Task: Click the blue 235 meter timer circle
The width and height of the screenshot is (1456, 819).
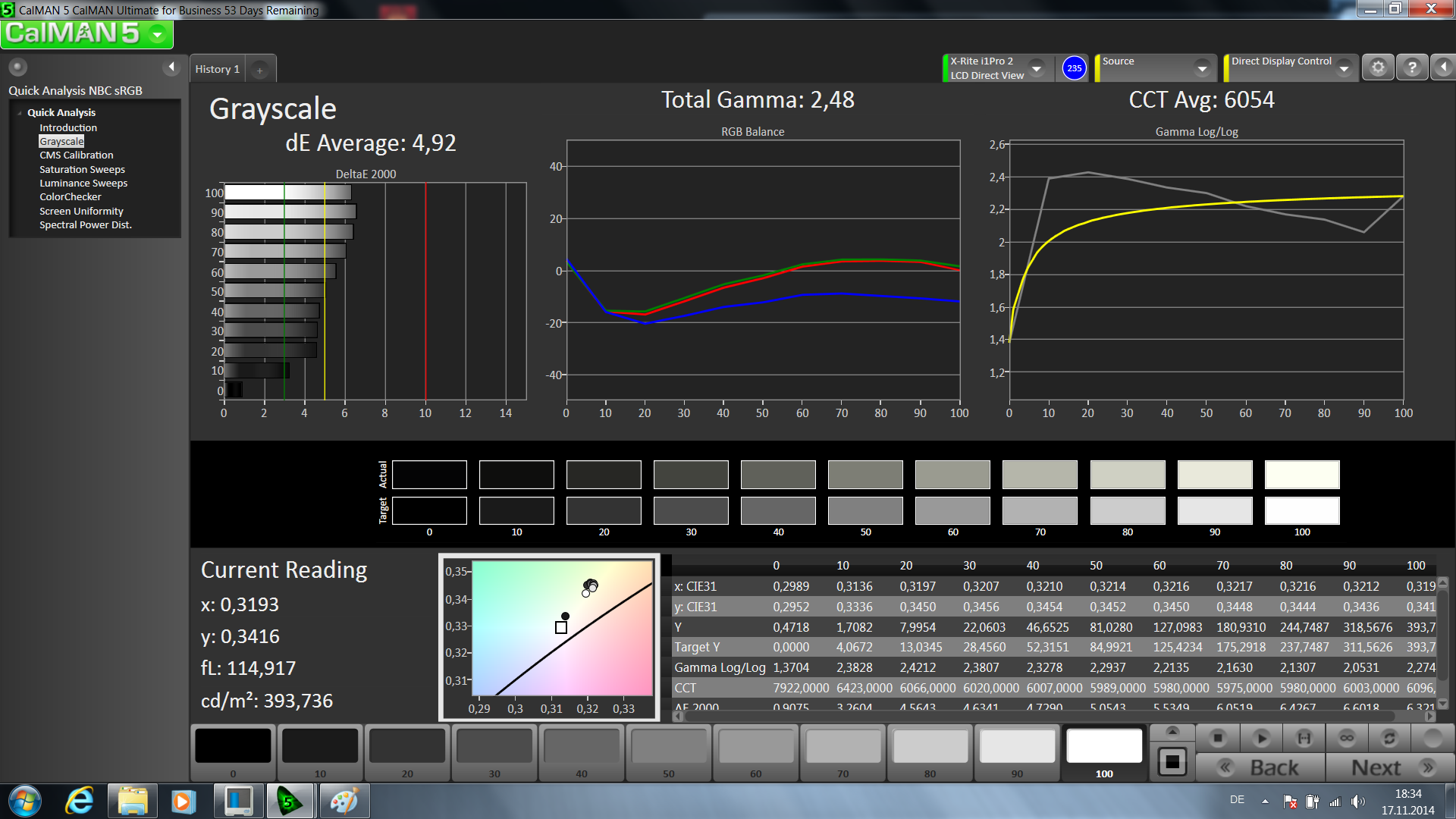Action: (1074, 68)
